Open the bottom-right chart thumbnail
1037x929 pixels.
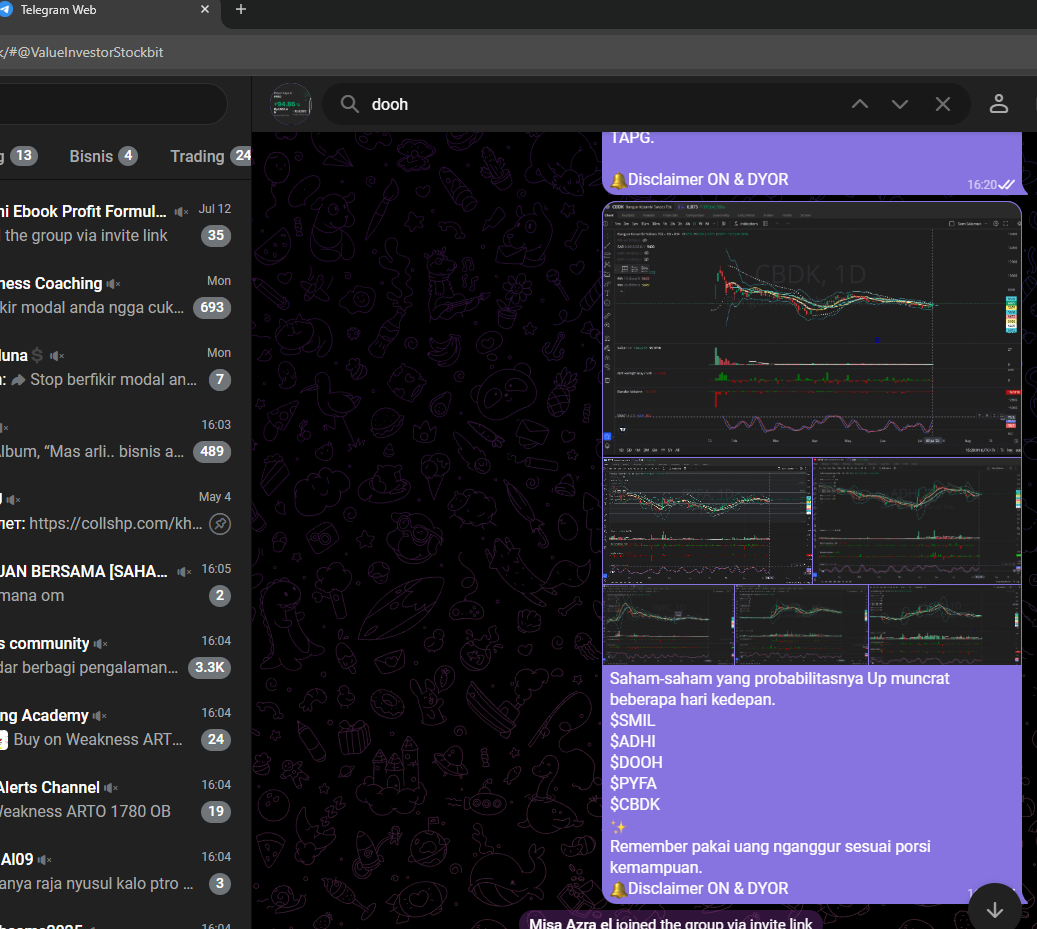tap(945, 624)
